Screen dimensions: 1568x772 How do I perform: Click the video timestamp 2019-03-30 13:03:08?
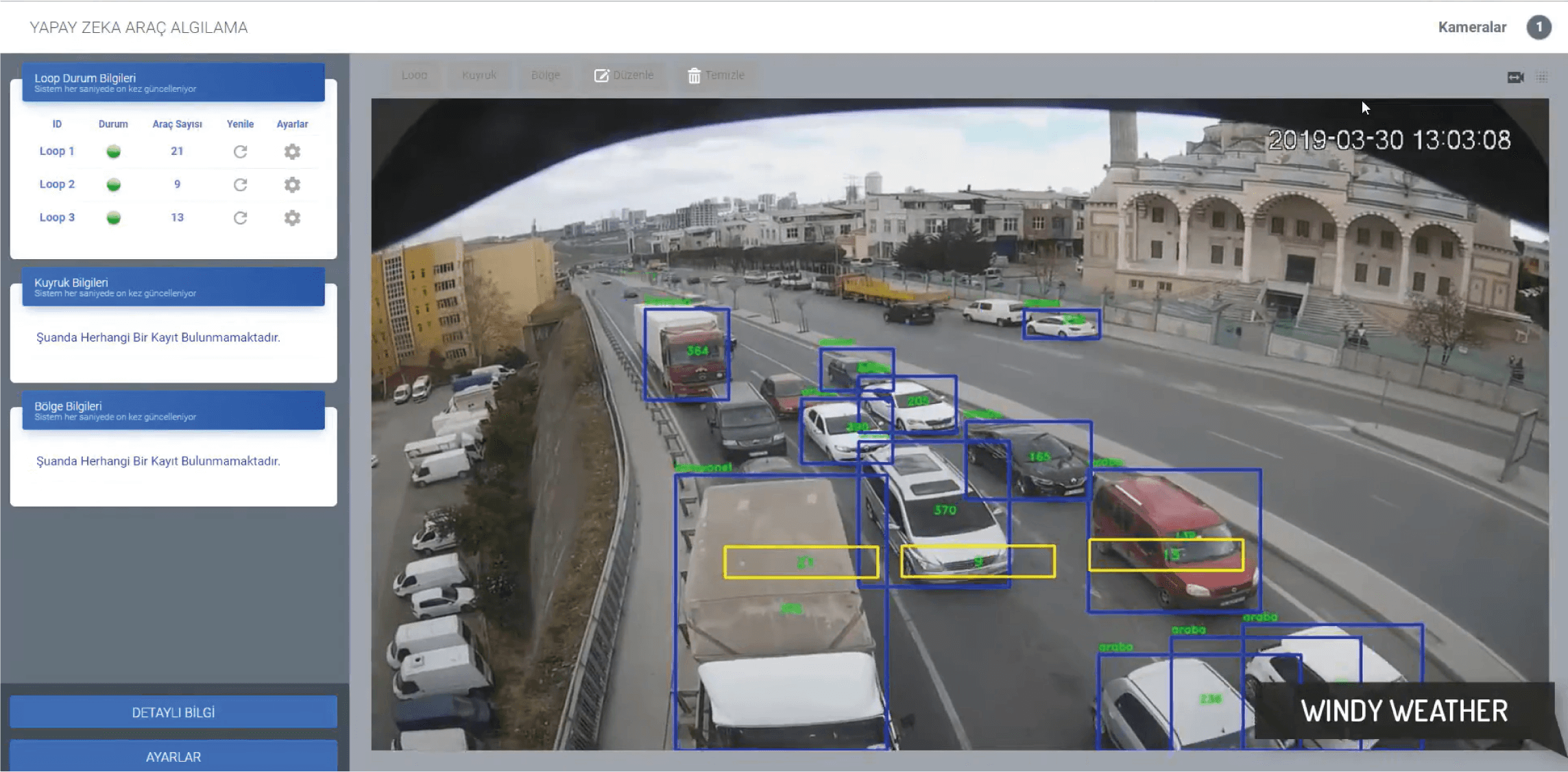[x=1389, y=140]
